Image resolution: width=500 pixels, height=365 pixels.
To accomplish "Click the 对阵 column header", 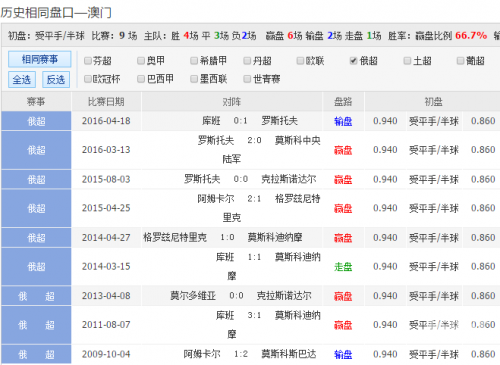I will click(232, 102).
